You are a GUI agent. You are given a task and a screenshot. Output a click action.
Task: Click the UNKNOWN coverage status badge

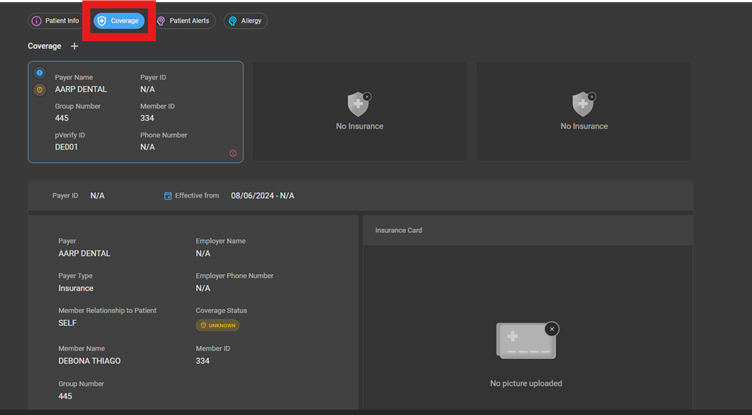point(218,325)
